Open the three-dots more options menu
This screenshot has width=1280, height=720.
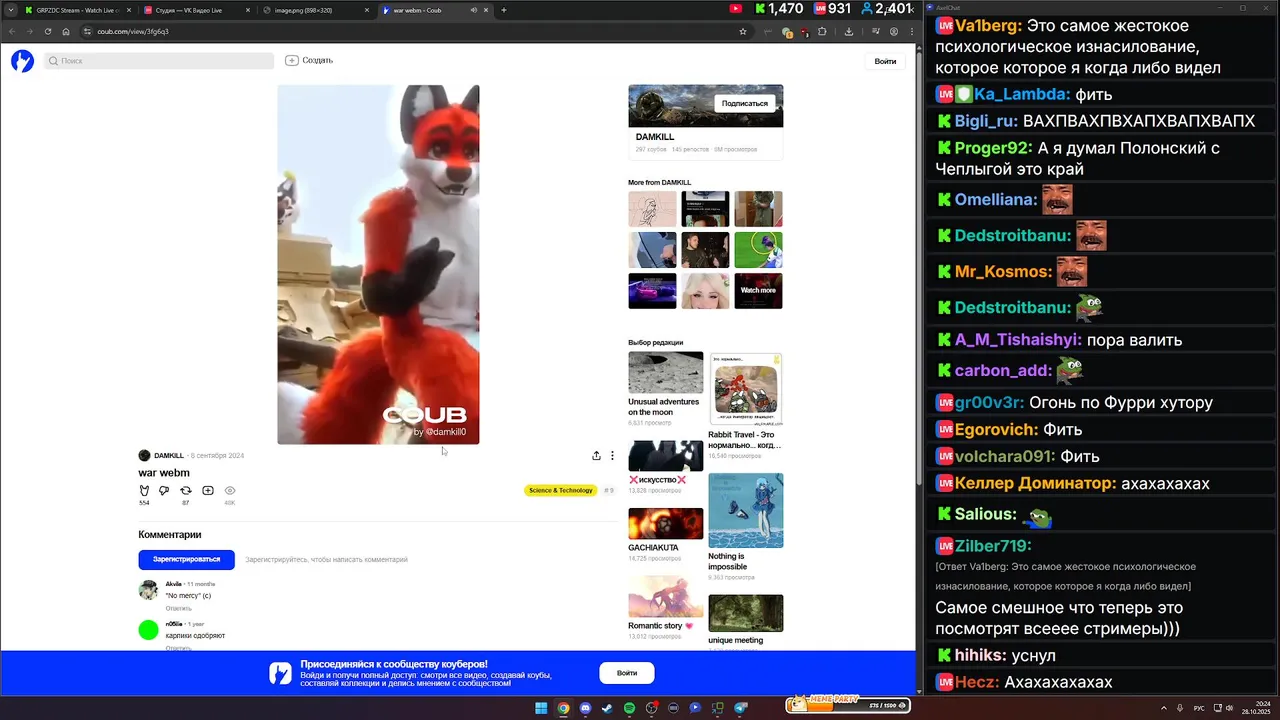[x=612, y=455]
